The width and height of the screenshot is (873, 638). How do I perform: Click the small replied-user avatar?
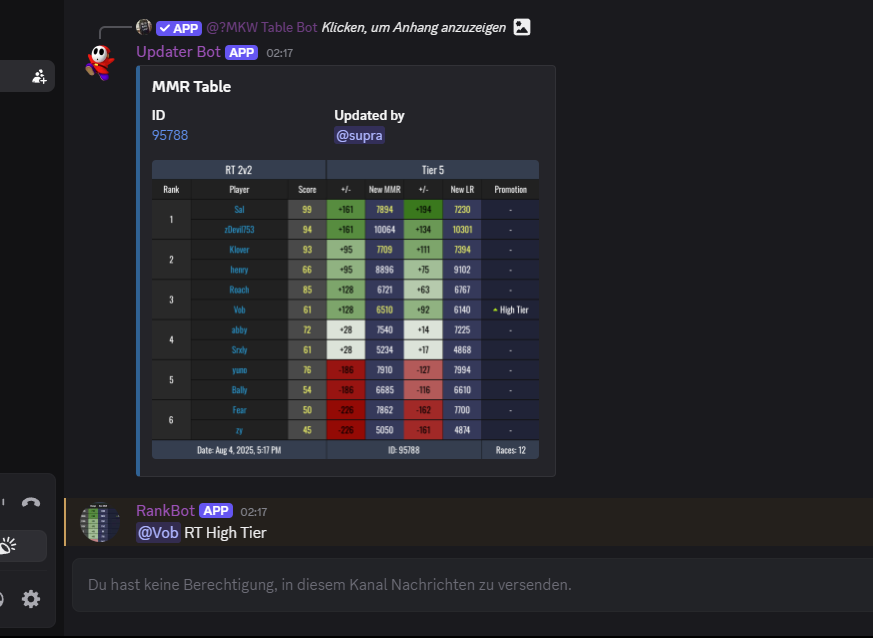click(x=144, y=27)
